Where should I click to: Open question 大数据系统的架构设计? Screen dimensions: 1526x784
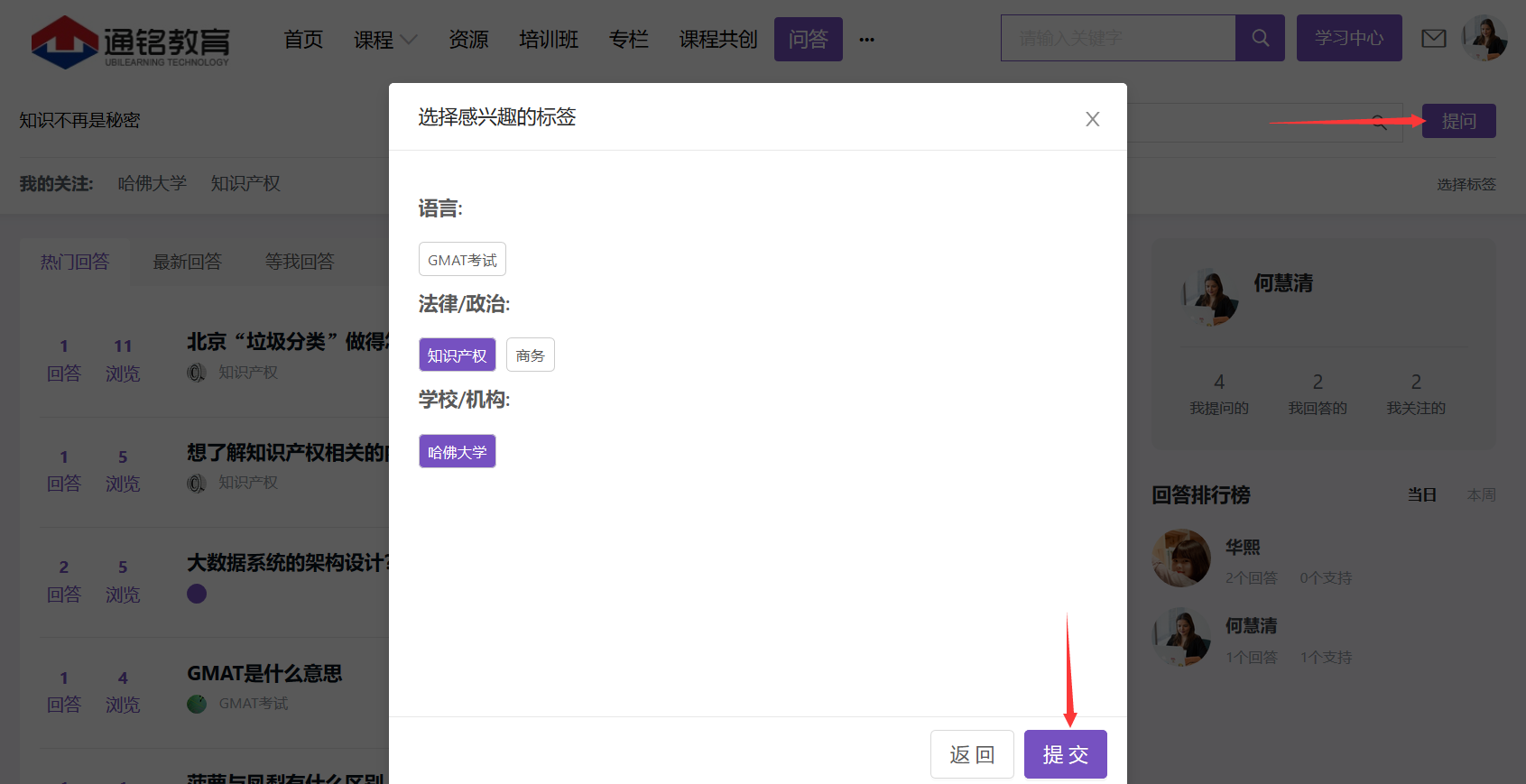288,563
